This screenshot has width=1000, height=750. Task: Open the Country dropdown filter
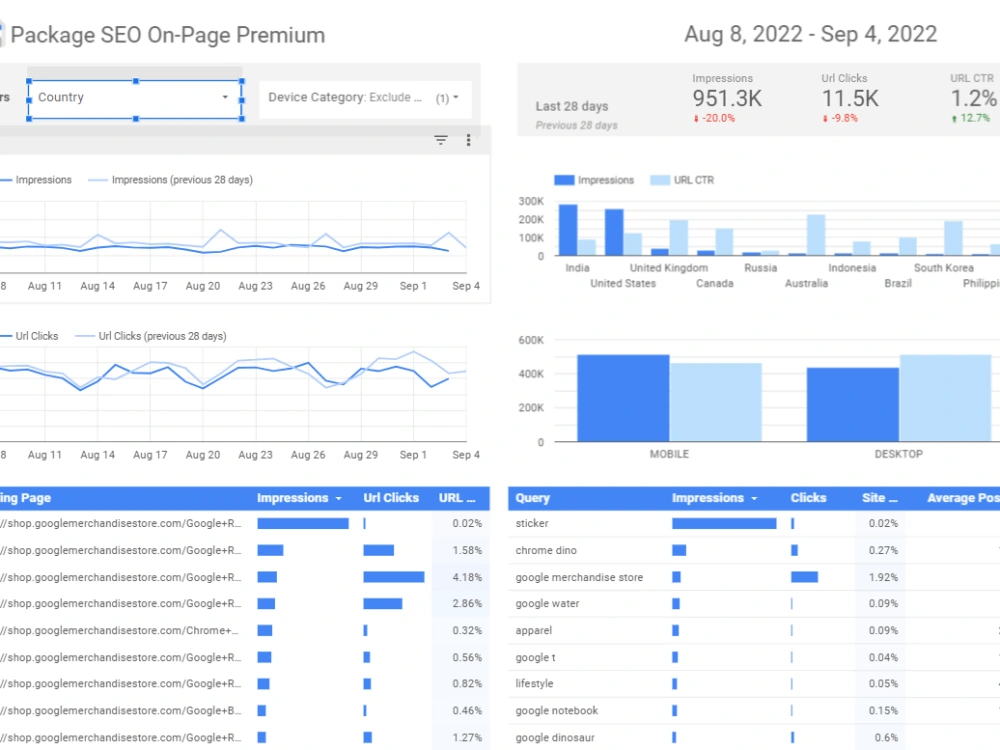[x=135, y=99]
